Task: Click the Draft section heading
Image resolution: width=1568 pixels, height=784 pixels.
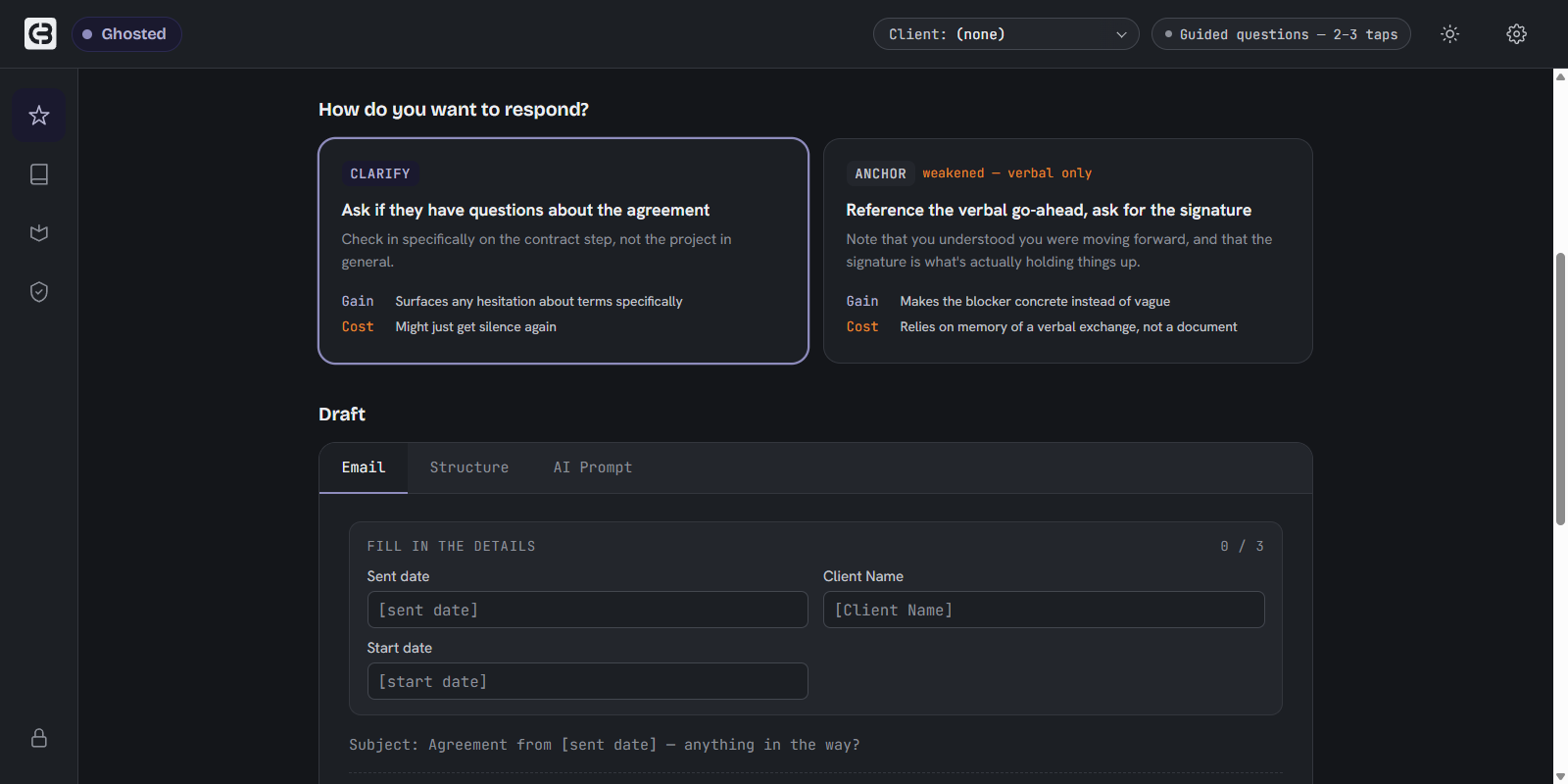Action: tap(342, 415)
